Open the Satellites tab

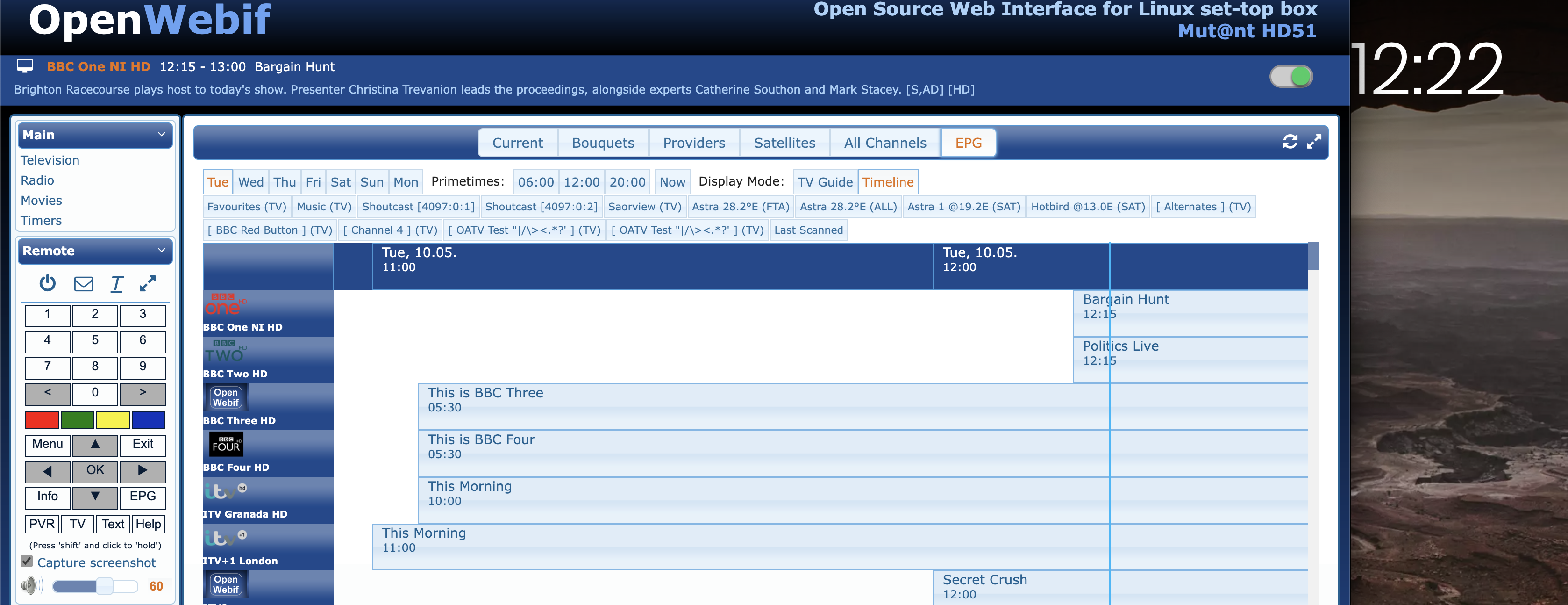point(784,142)
